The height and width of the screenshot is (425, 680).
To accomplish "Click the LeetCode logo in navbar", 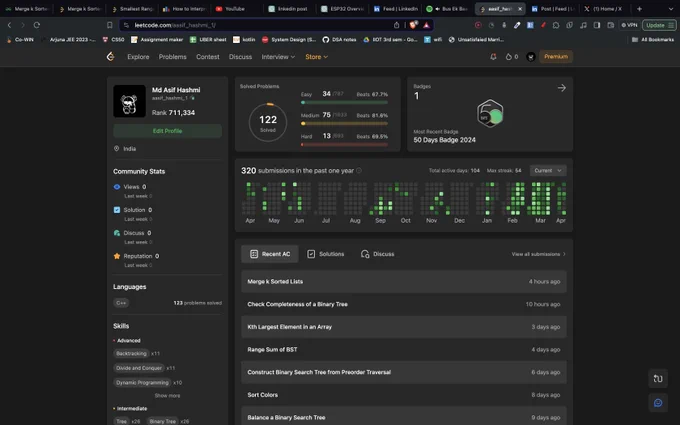I will pyautogui.click(x=111, y=56).
